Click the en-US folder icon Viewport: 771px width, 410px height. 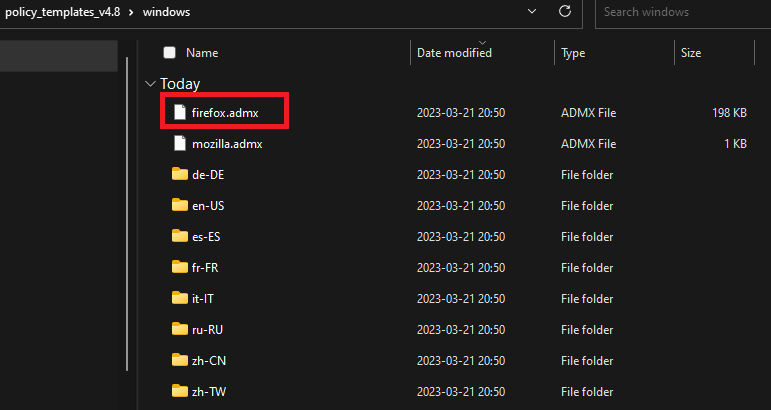pos(180,205)
